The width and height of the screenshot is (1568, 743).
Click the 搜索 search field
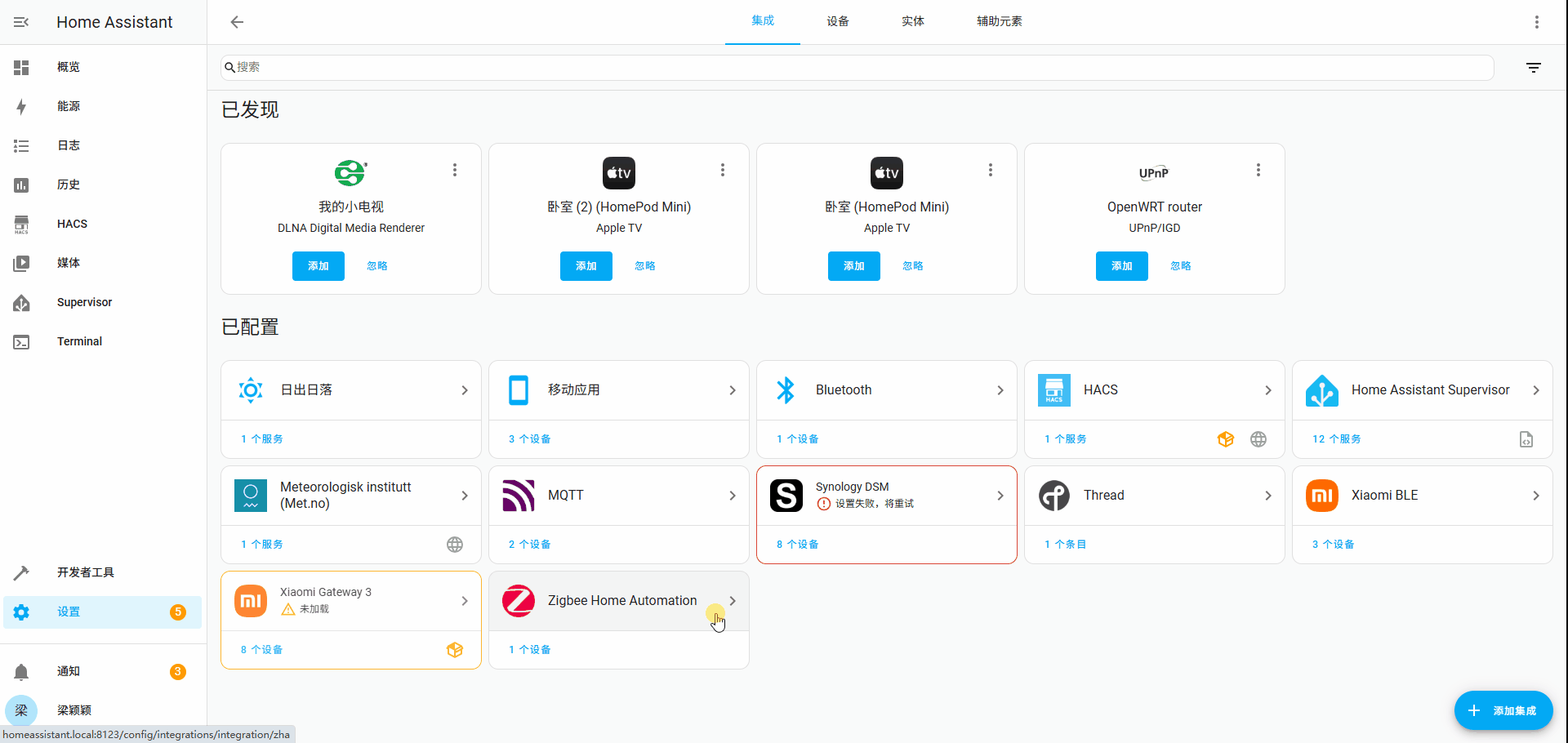(x=857, y=68)
